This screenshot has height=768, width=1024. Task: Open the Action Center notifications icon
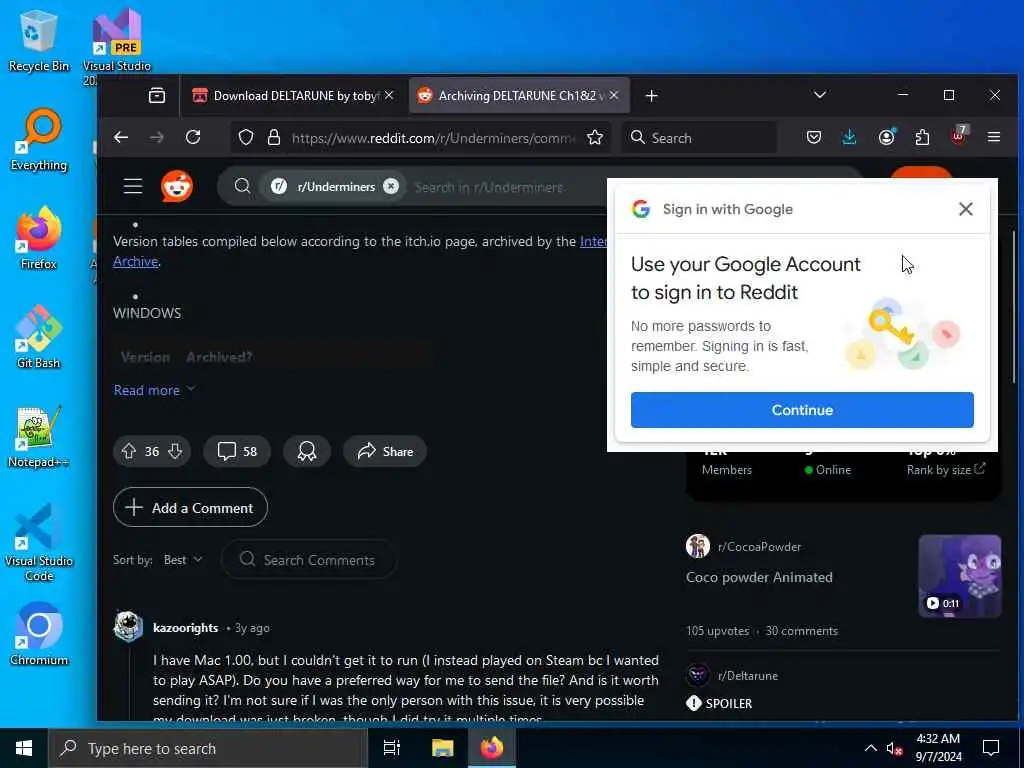[x=991, y=748]
